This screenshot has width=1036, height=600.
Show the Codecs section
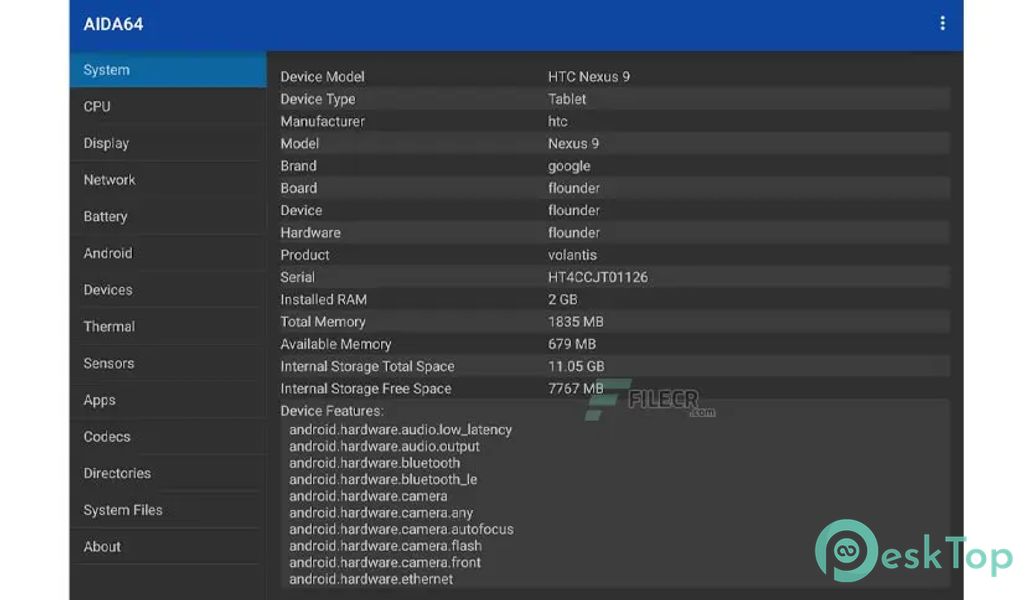[x=168, y=436]
